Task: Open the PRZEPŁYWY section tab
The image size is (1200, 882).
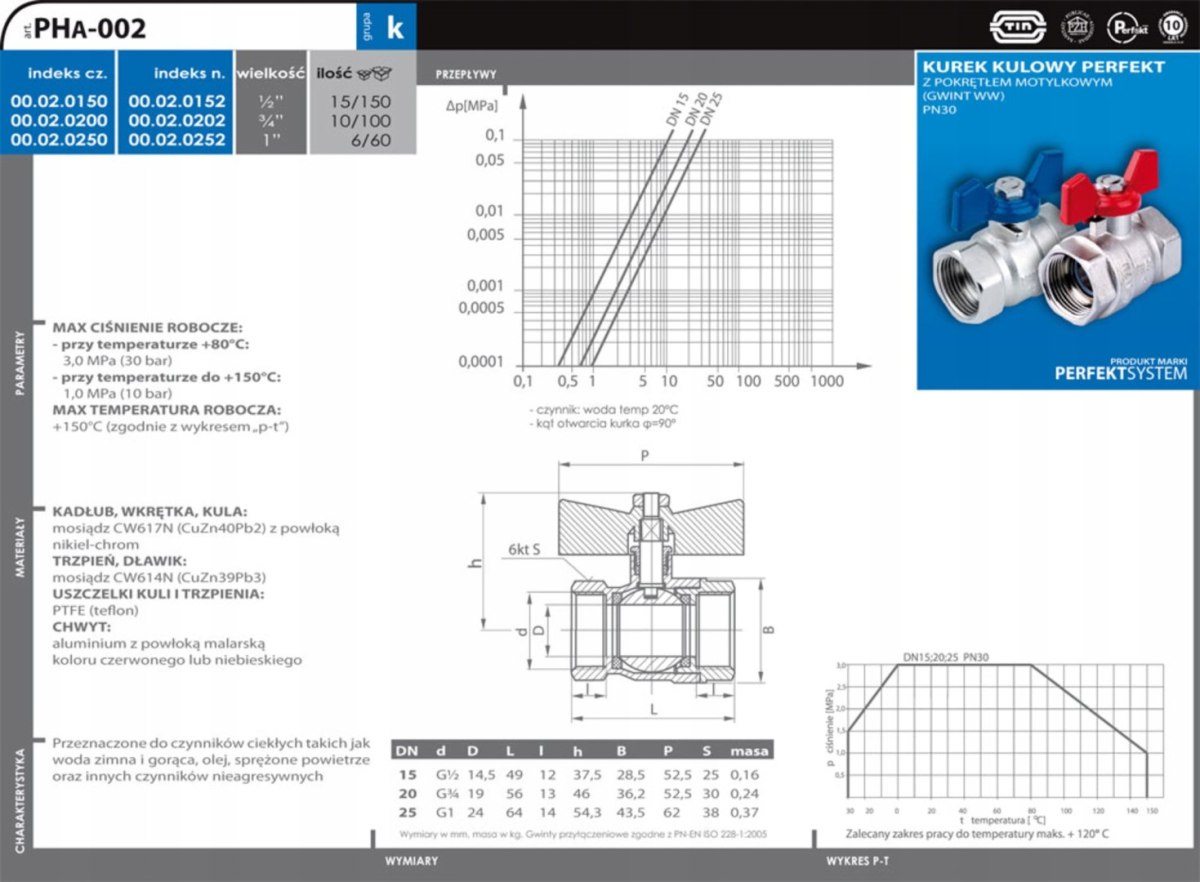Action: click(x=465, y=75)
